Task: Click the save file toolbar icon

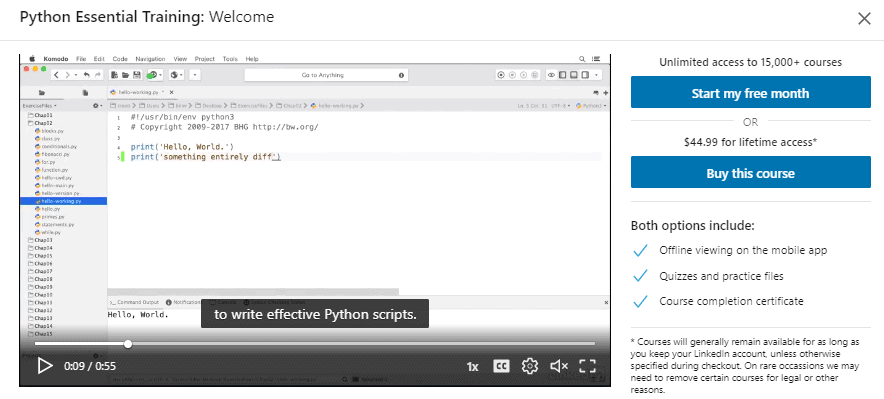Action: tap(136, 75)
